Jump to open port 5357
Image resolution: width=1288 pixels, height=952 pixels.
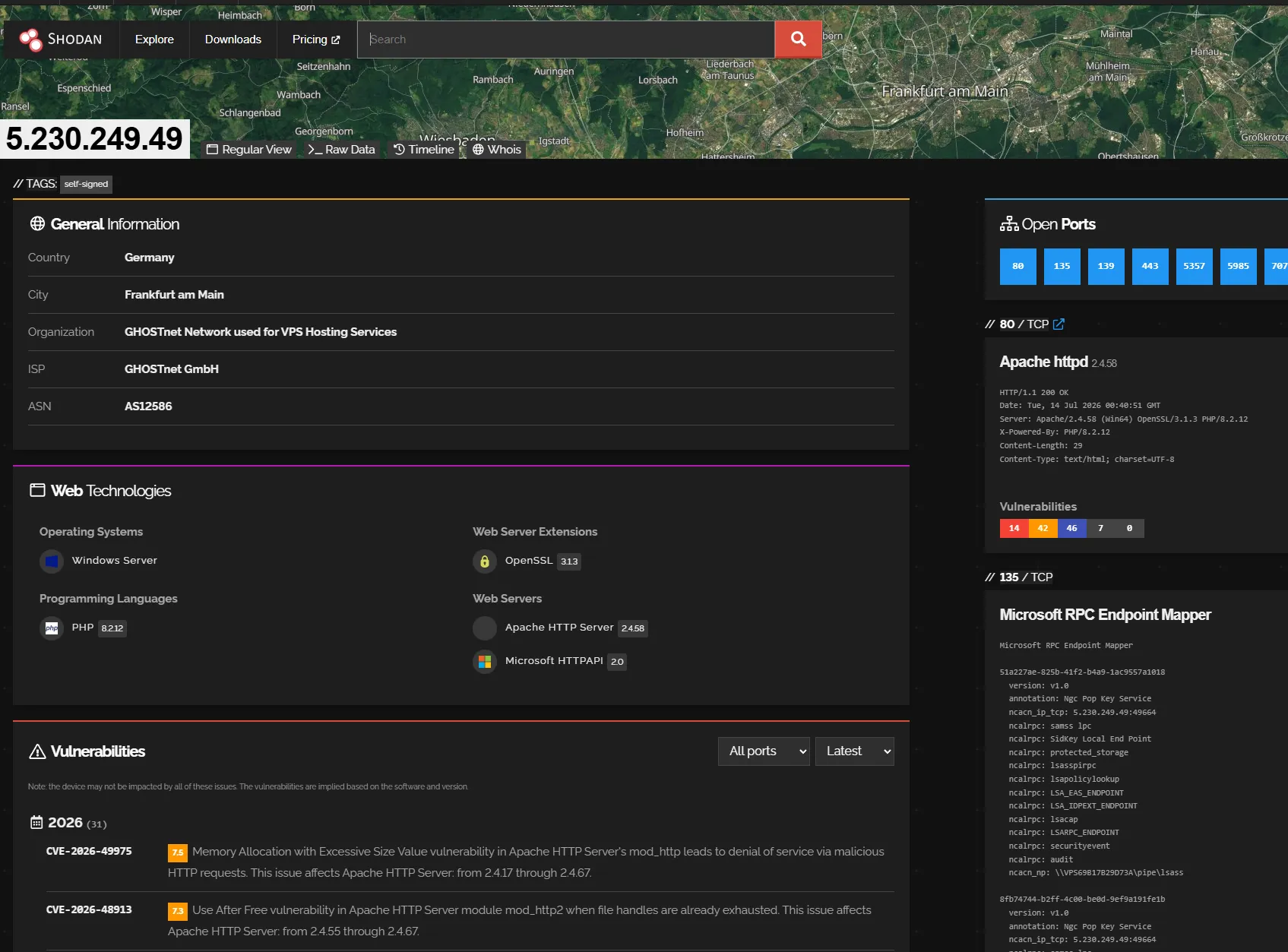pyautogui.click(x=1195, y=267)
